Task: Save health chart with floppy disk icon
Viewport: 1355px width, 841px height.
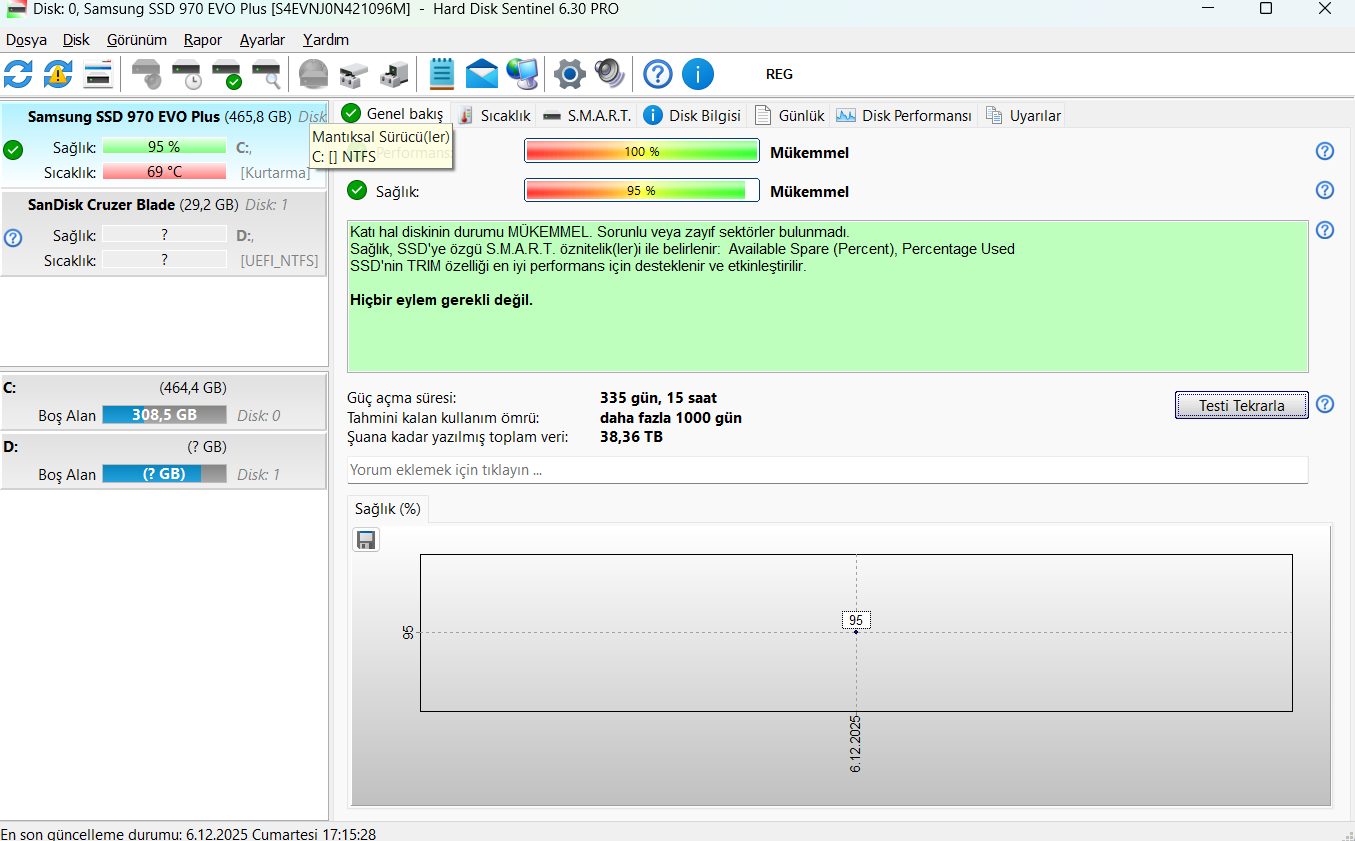Action: (x=366, y=540)
